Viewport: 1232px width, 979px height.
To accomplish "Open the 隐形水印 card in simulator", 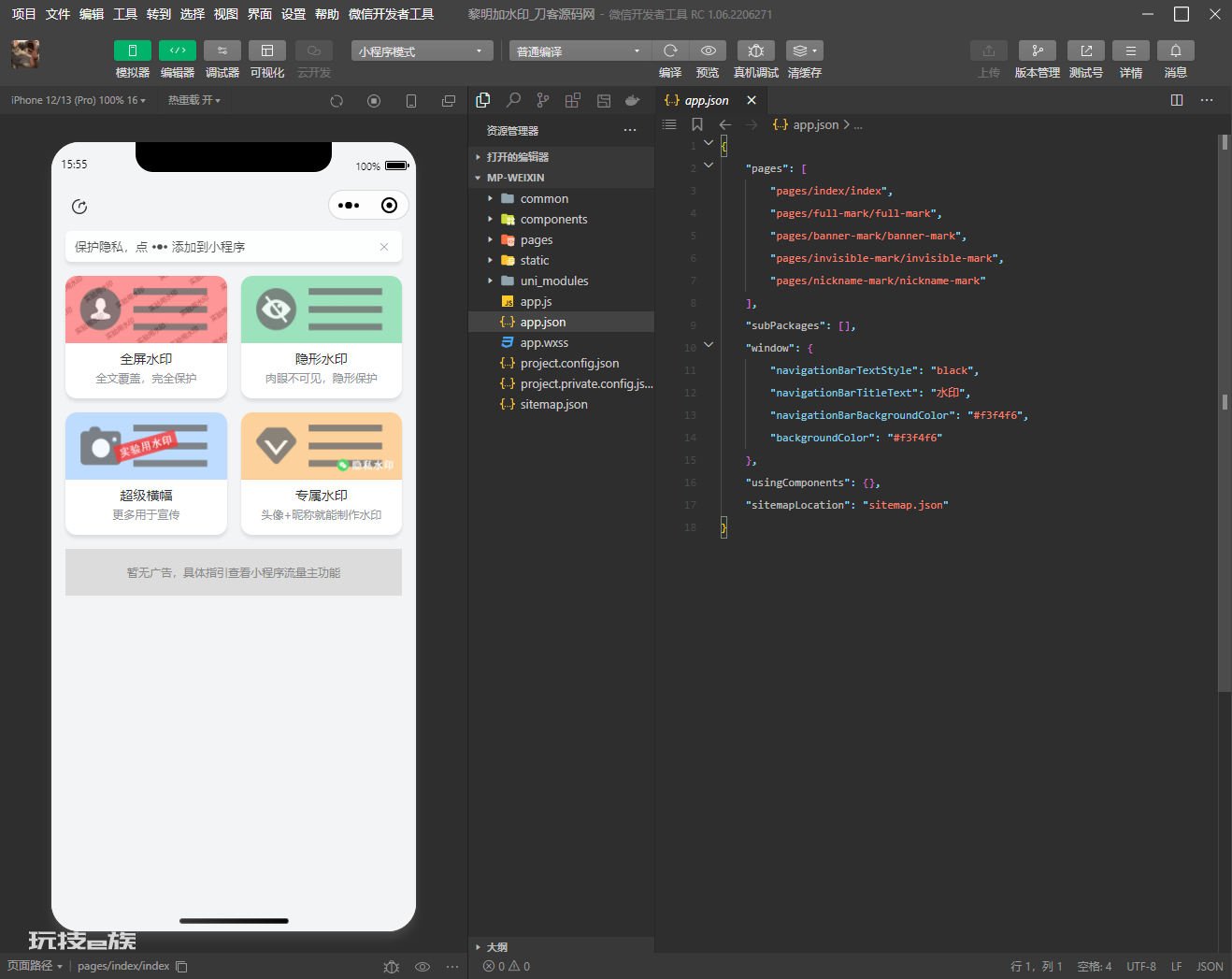I will coord(322,337).
